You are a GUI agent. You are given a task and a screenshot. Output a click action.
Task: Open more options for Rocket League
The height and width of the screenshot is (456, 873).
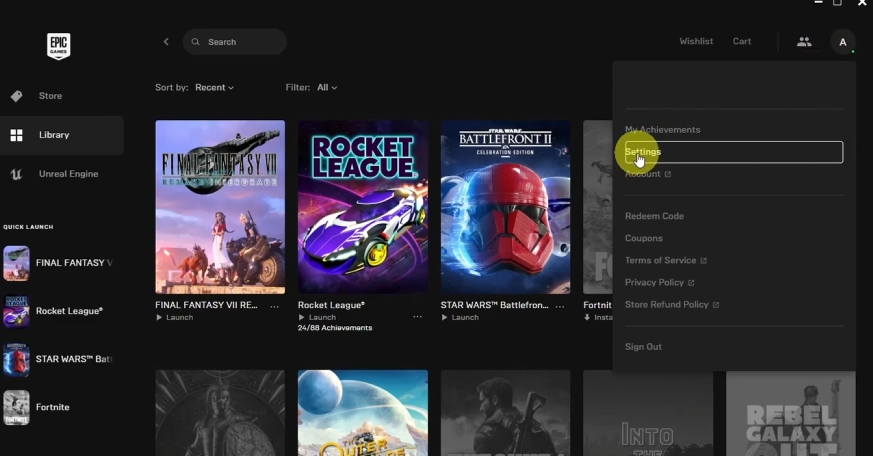click(418, 316)
